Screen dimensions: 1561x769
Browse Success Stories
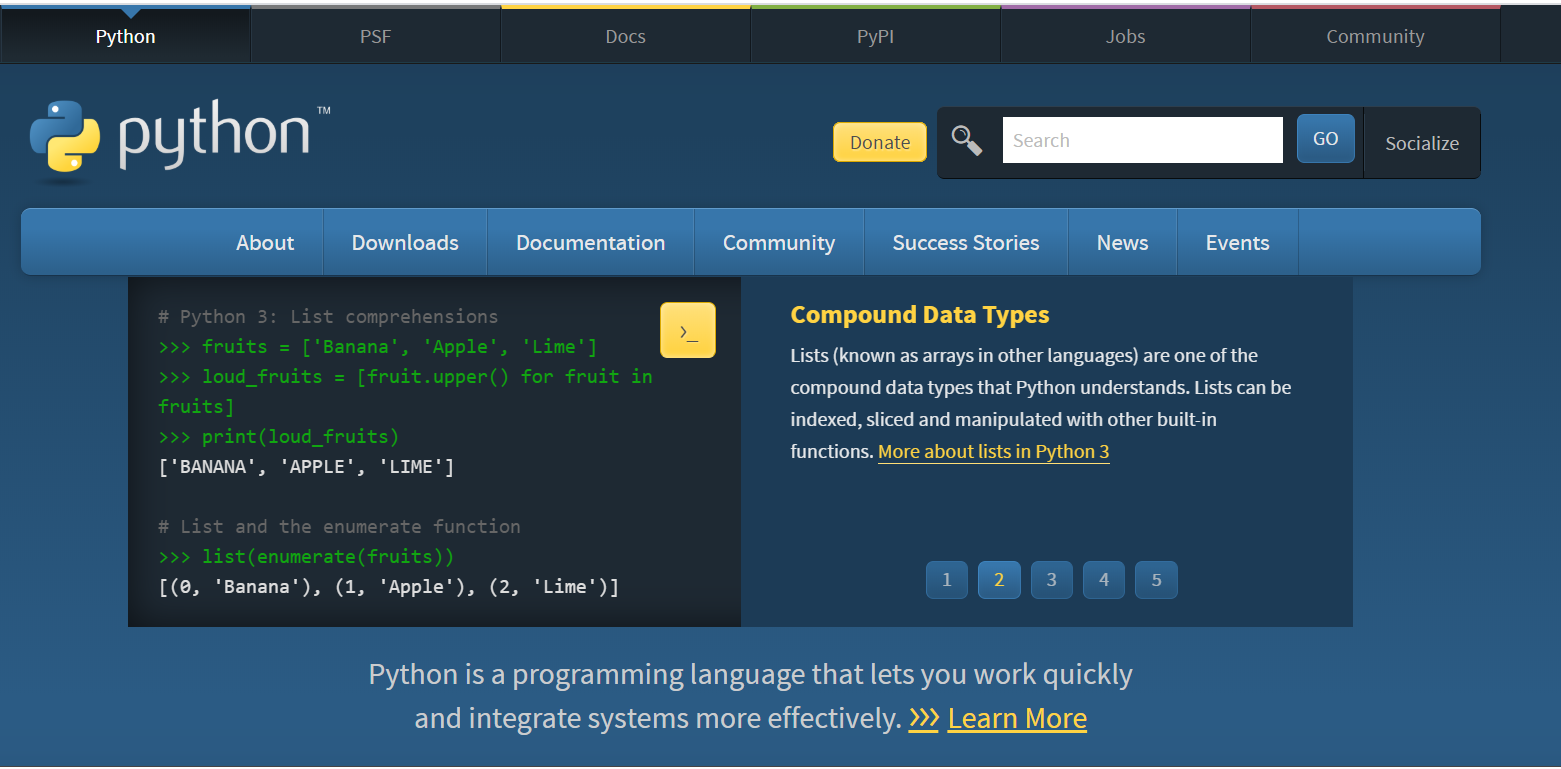point(965,242)
